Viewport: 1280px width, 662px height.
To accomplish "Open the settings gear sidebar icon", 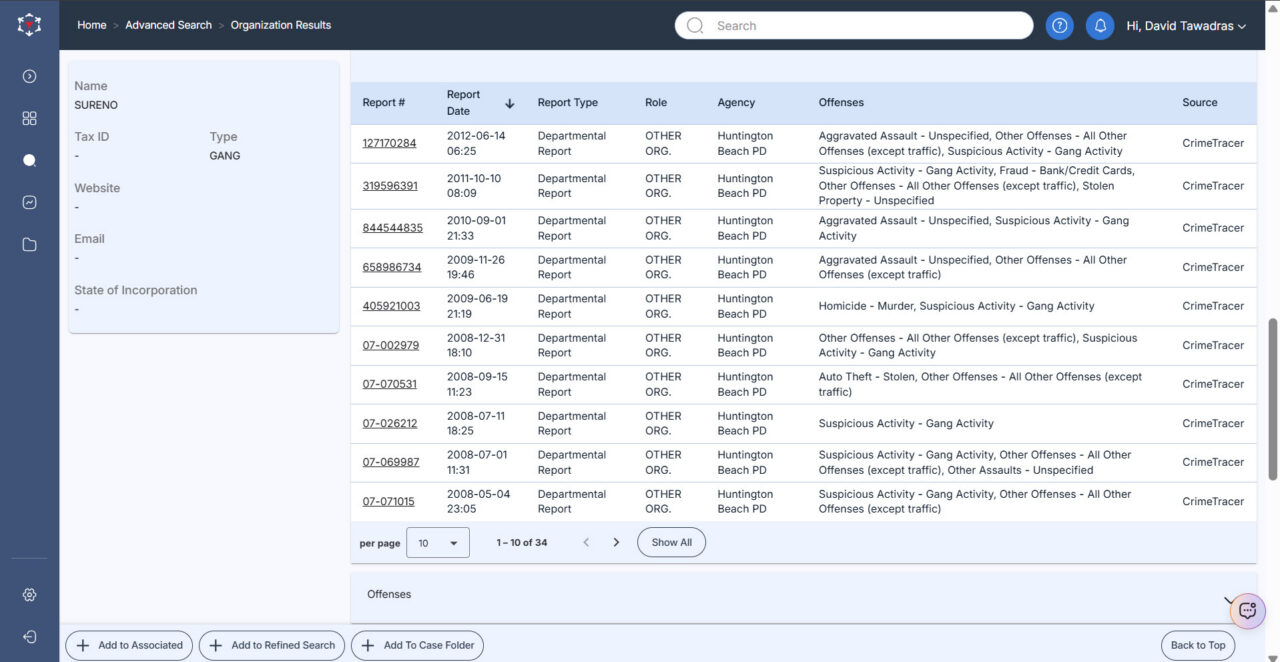I will point(29,595).
